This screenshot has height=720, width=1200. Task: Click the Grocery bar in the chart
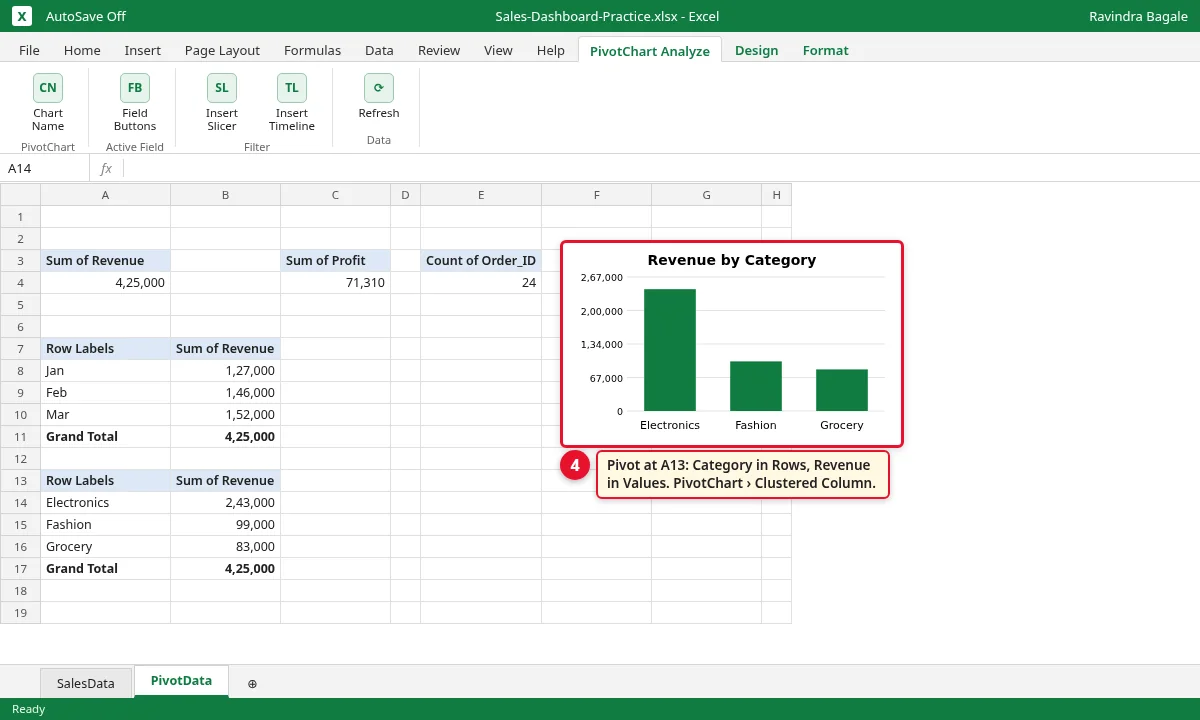(842, 390)
